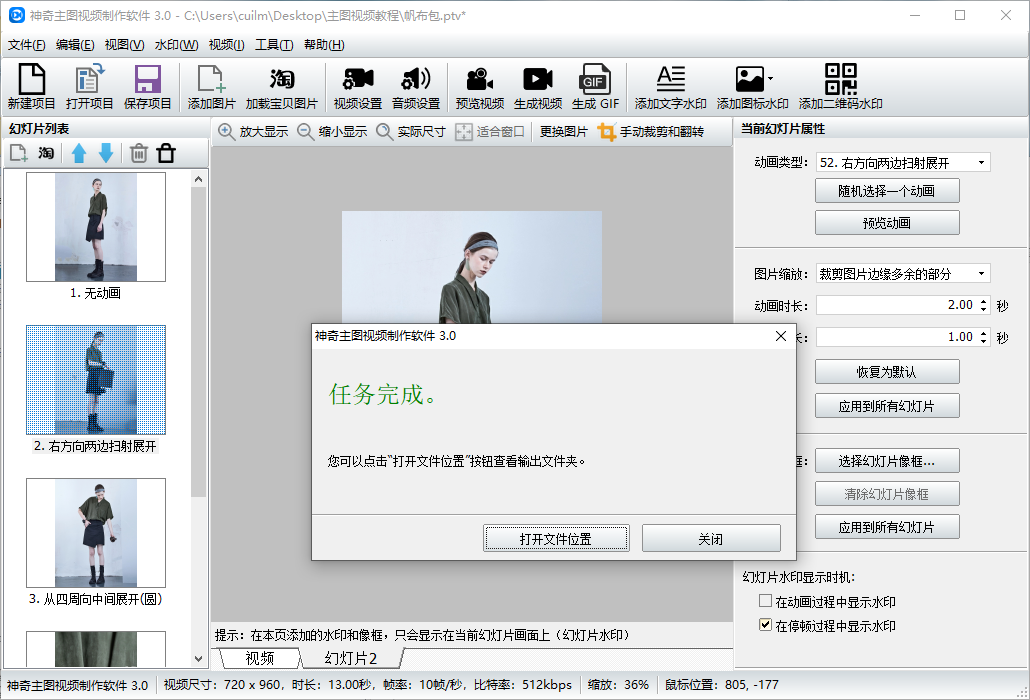1030x700 pixels.
Task: Select slide thumbnail 2. 右方向两边扫射展开
Action: click(96, 380)
